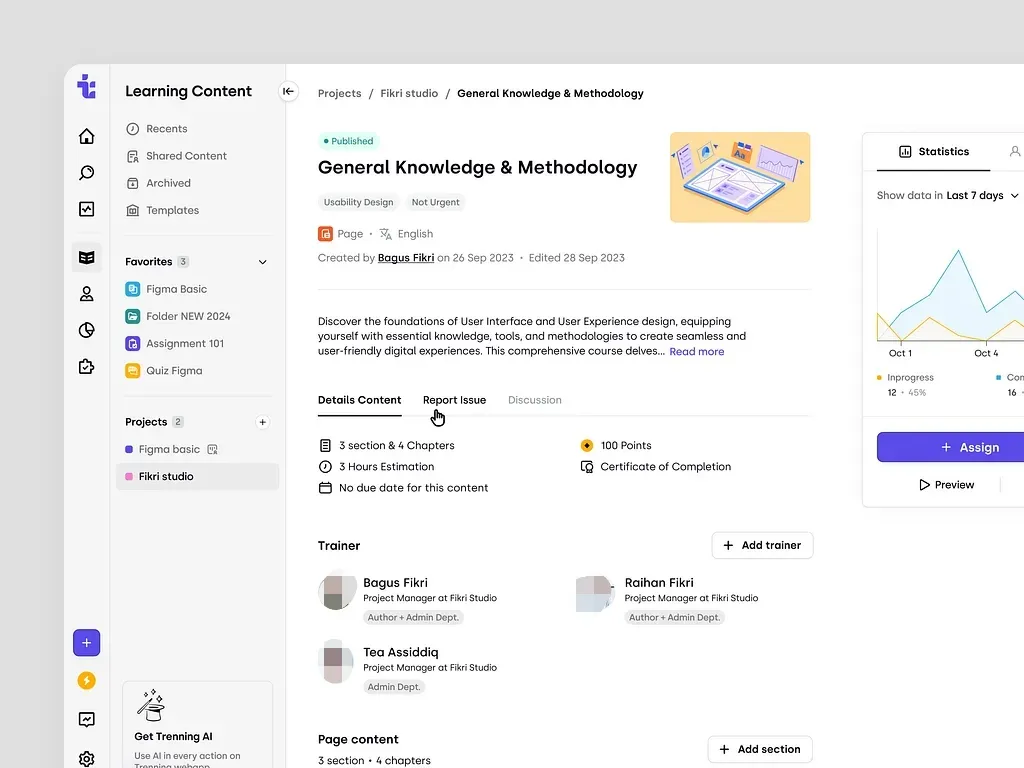Click the course cover thumbnail

point(740,178)
